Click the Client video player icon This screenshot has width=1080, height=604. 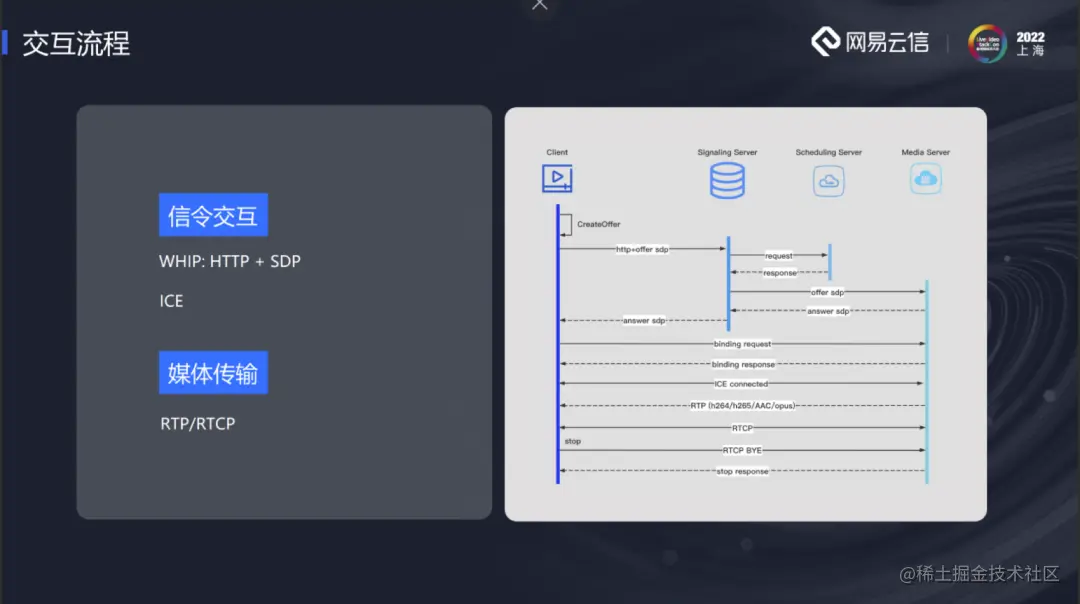tap(557, 178)
